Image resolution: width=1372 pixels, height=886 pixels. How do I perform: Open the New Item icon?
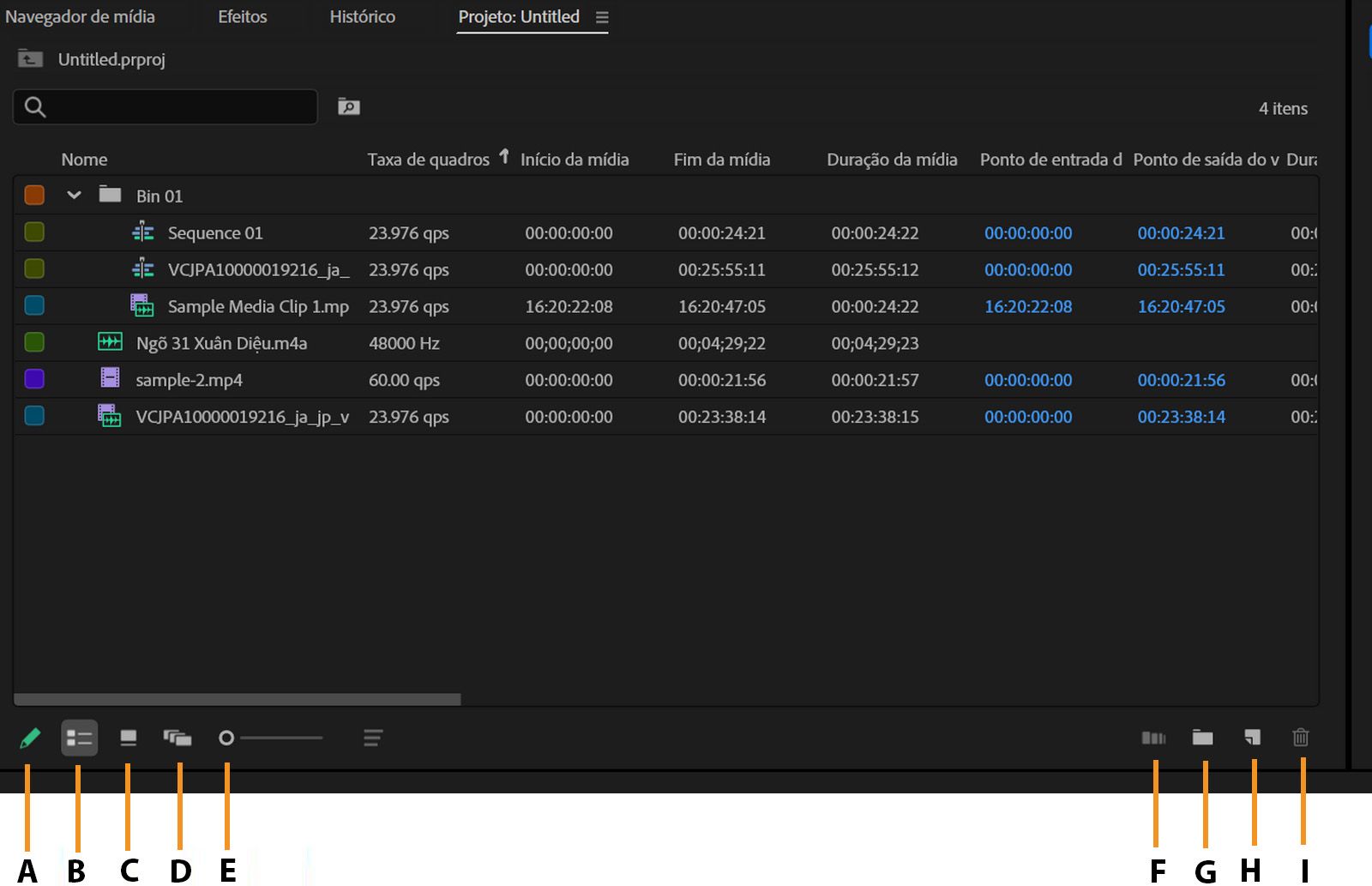[x=1252, y=738]
